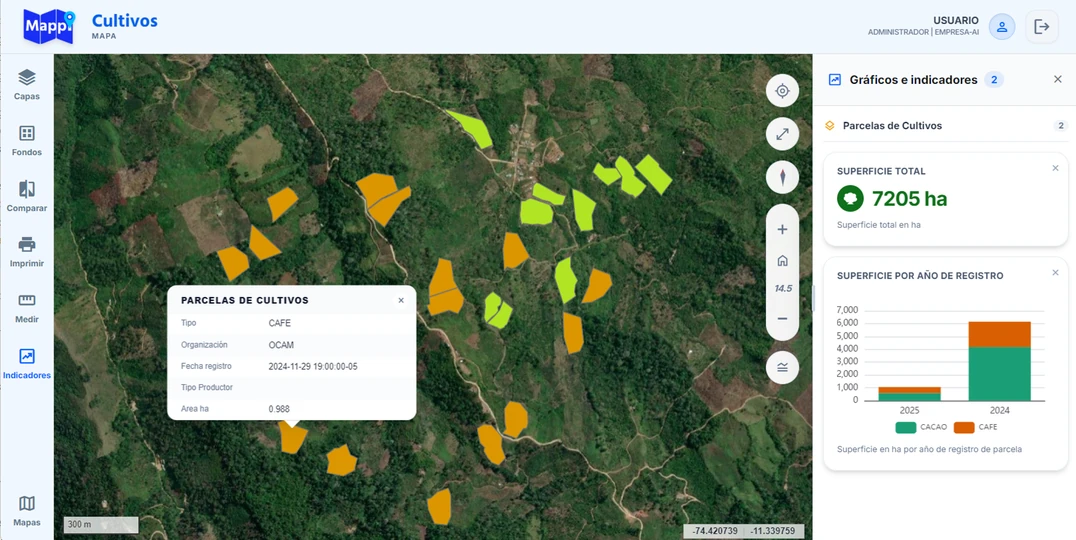Click the Area ha value 0.988
This screenshot has width=1076, height=540.
click(279, 409)
